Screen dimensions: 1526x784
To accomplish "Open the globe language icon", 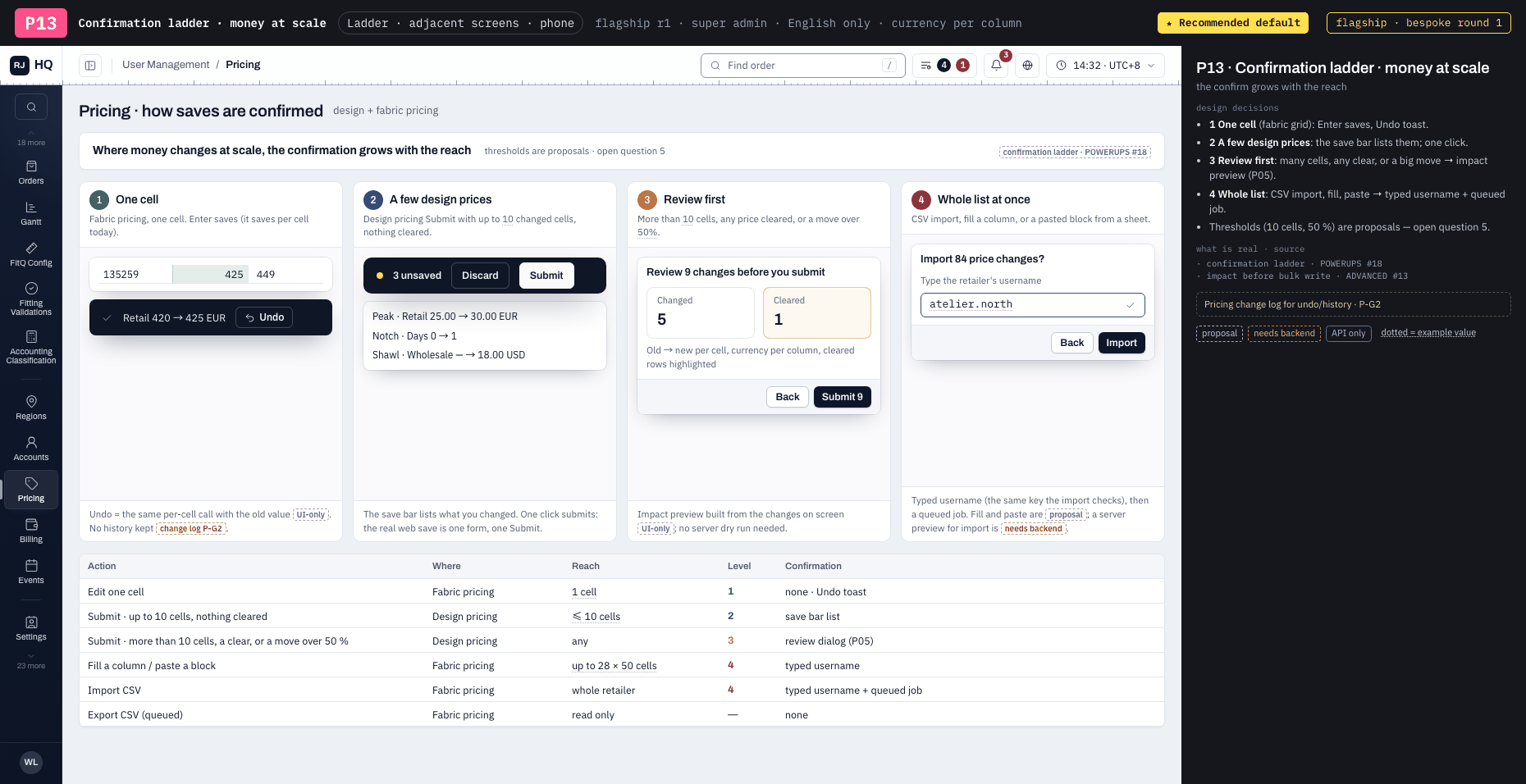I will pos(1027,66).
